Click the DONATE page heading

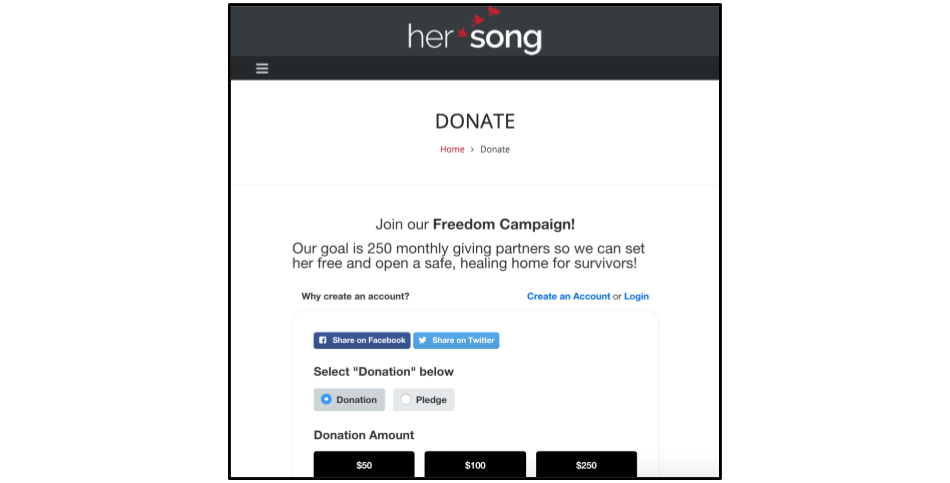tap(475, 121)
